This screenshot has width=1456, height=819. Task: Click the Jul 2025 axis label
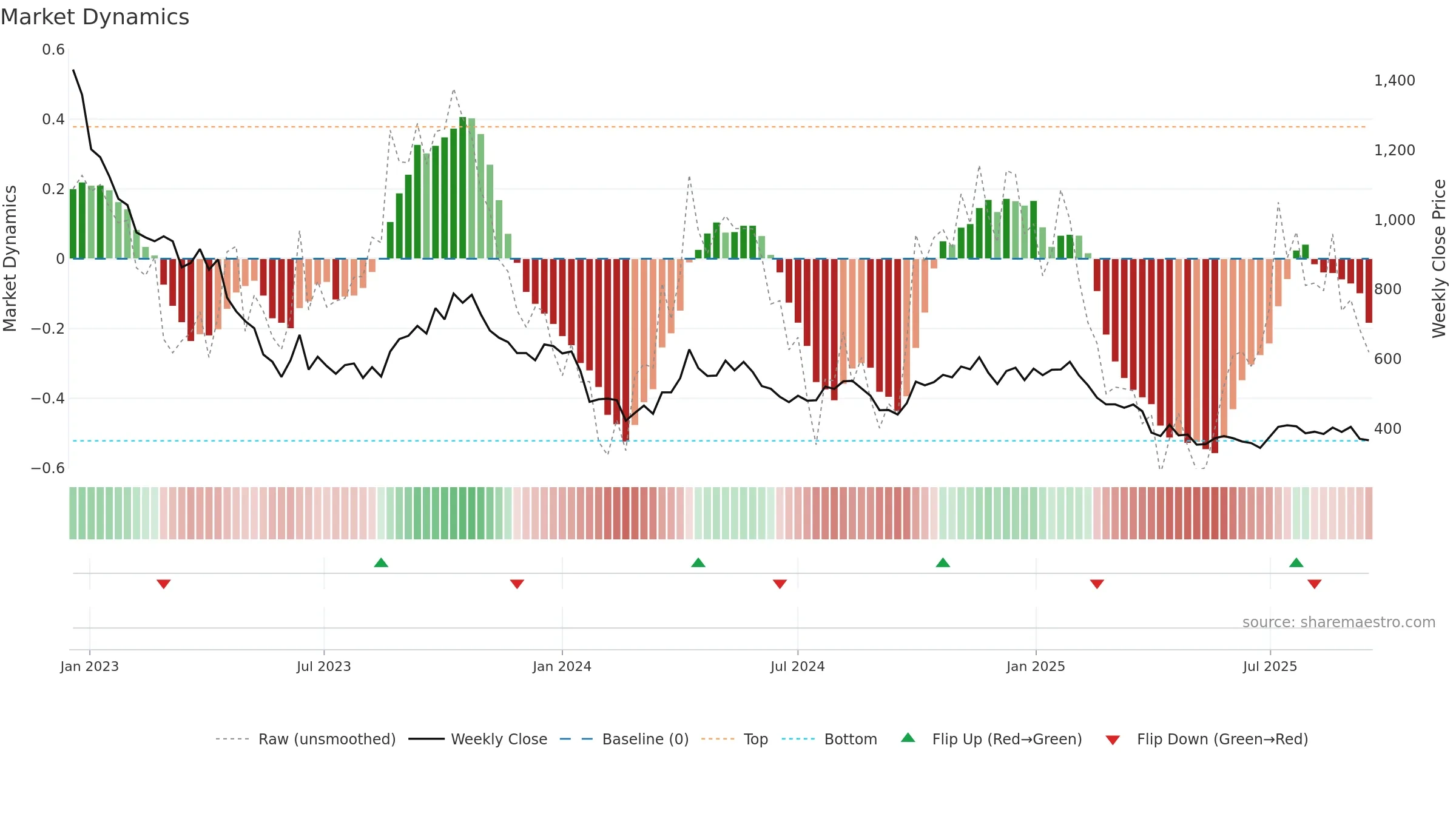pyautogui.click(x=1270, y=666)
